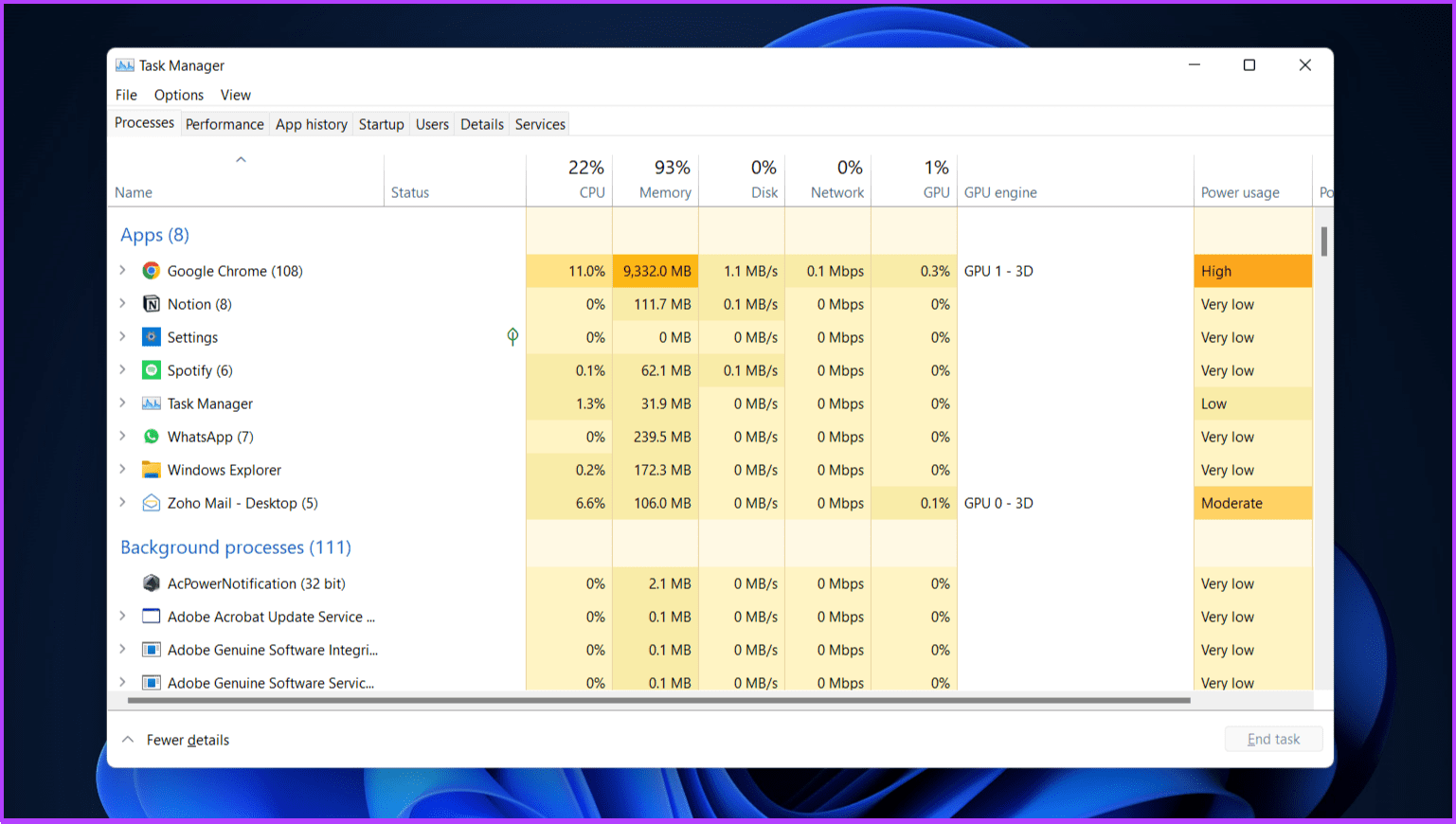Viewport: 1456px width, 824px height.
Task: Select Chrome's 9,332.0 MB memory cell
Action: coord(656,271)
